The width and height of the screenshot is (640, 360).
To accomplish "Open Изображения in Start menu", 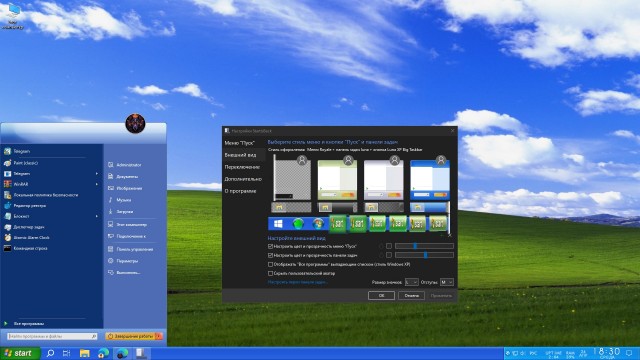I will 129,189.
